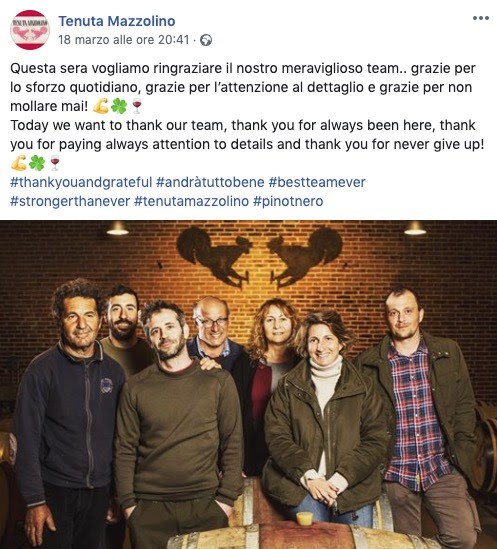
Task: Open hashtag #bestteamever
Action: click(317, 182)
